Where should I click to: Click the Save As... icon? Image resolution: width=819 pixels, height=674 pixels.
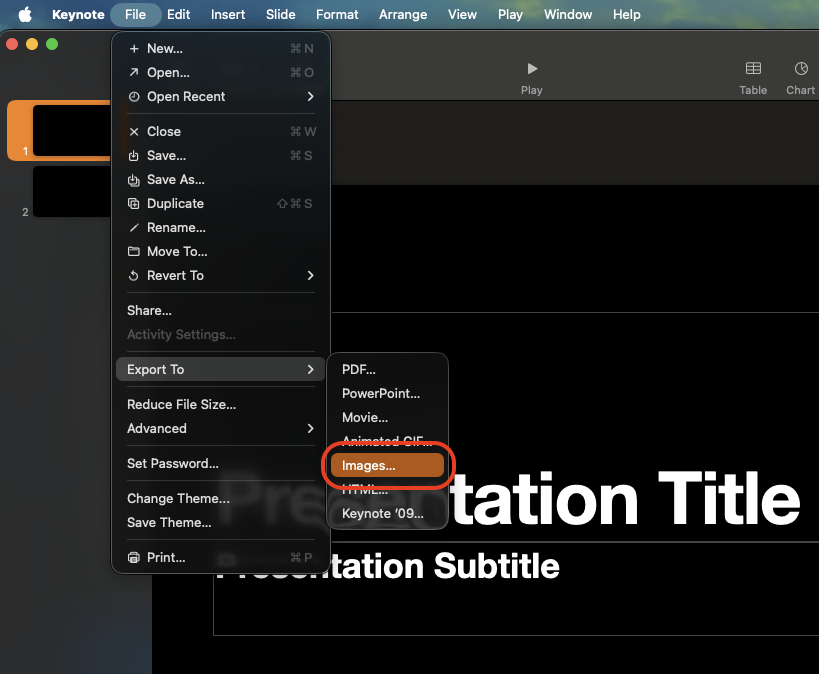(x=134, y=180)
